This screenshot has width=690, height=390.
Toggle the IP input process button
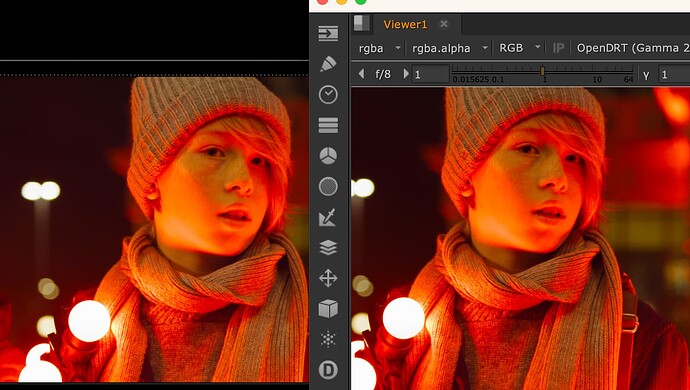click(x=558, y=48)
